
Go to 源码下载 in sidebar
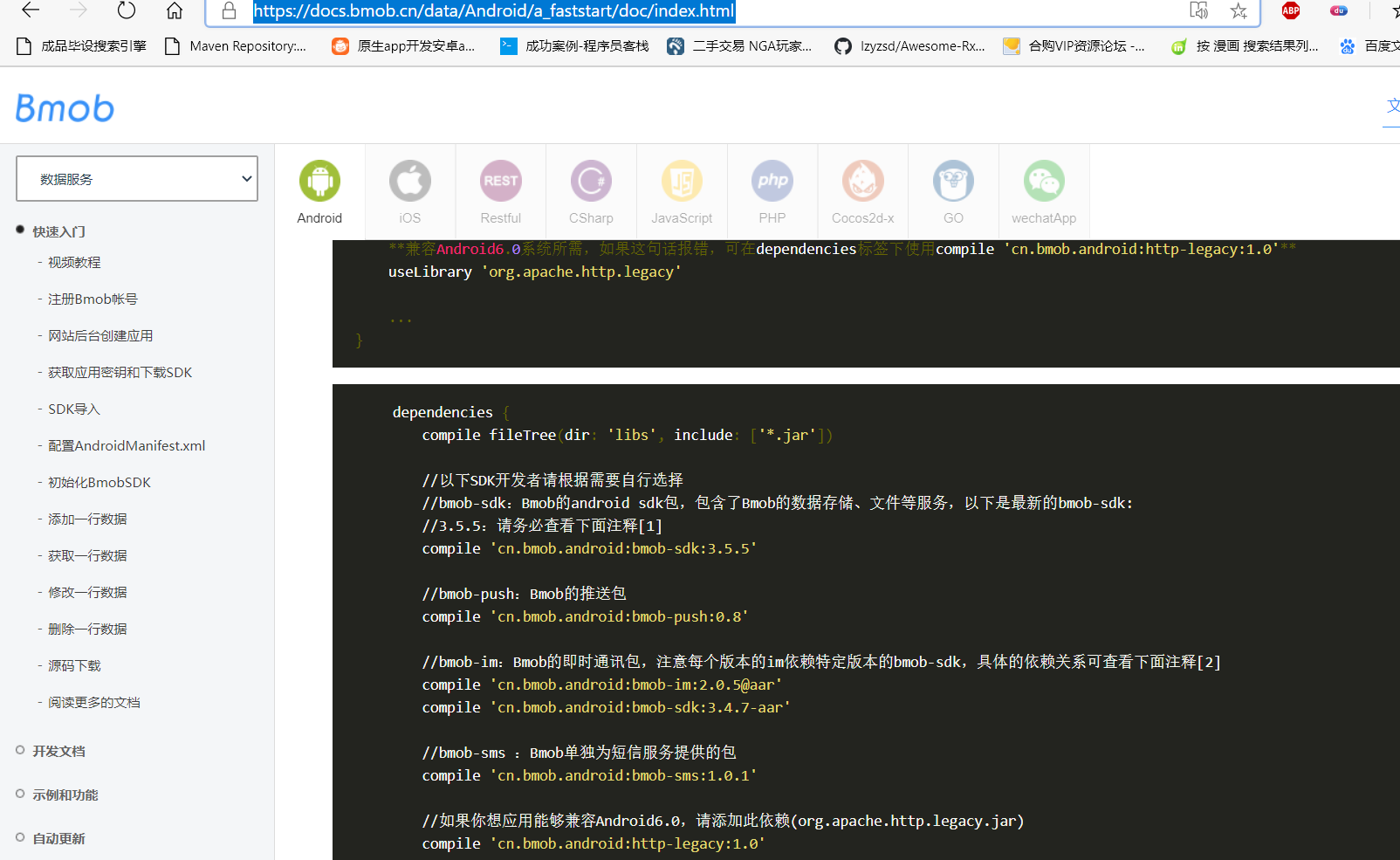click(74, 665)
